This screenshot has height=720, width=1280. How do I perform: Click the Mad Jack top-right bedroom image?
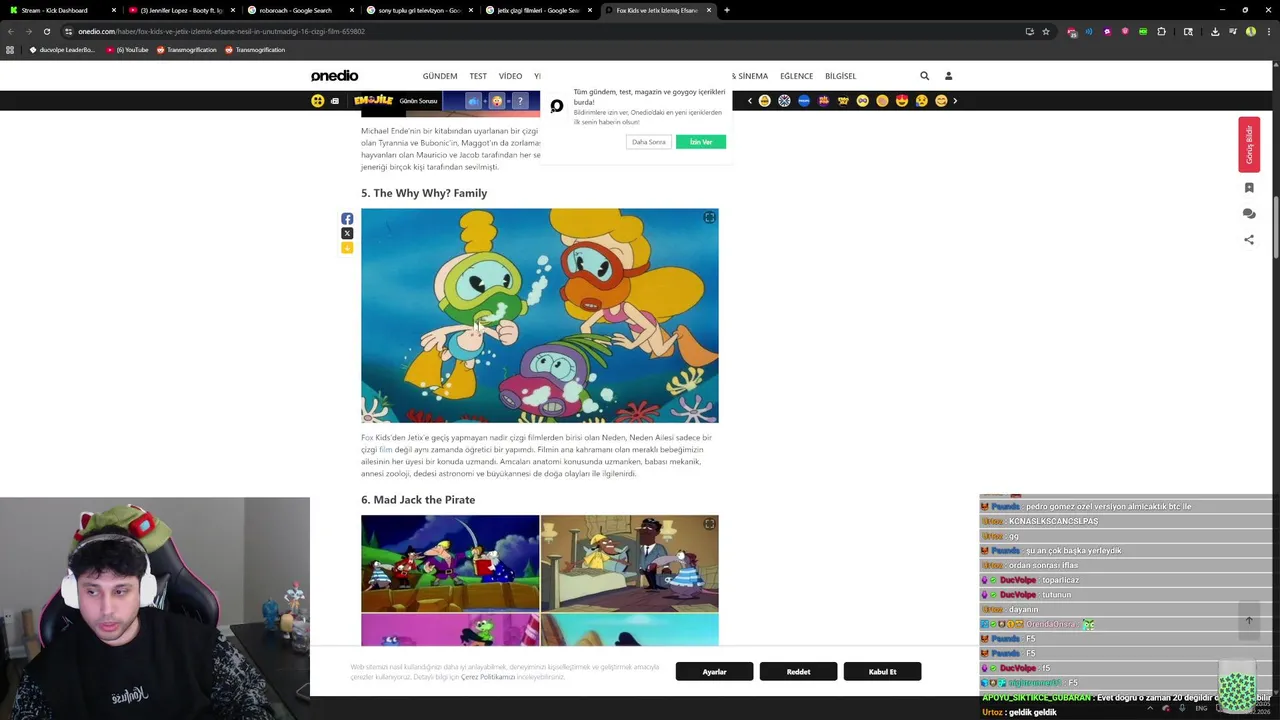pyautogui.click(x=629, y=563)
